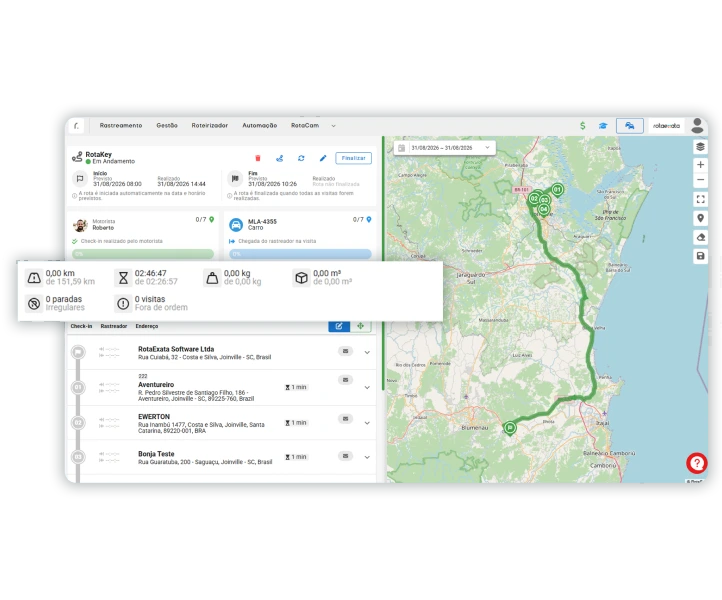Screen dimensions: 722x600
Task: Click map marker 01
Action: (x=557, y=190)
